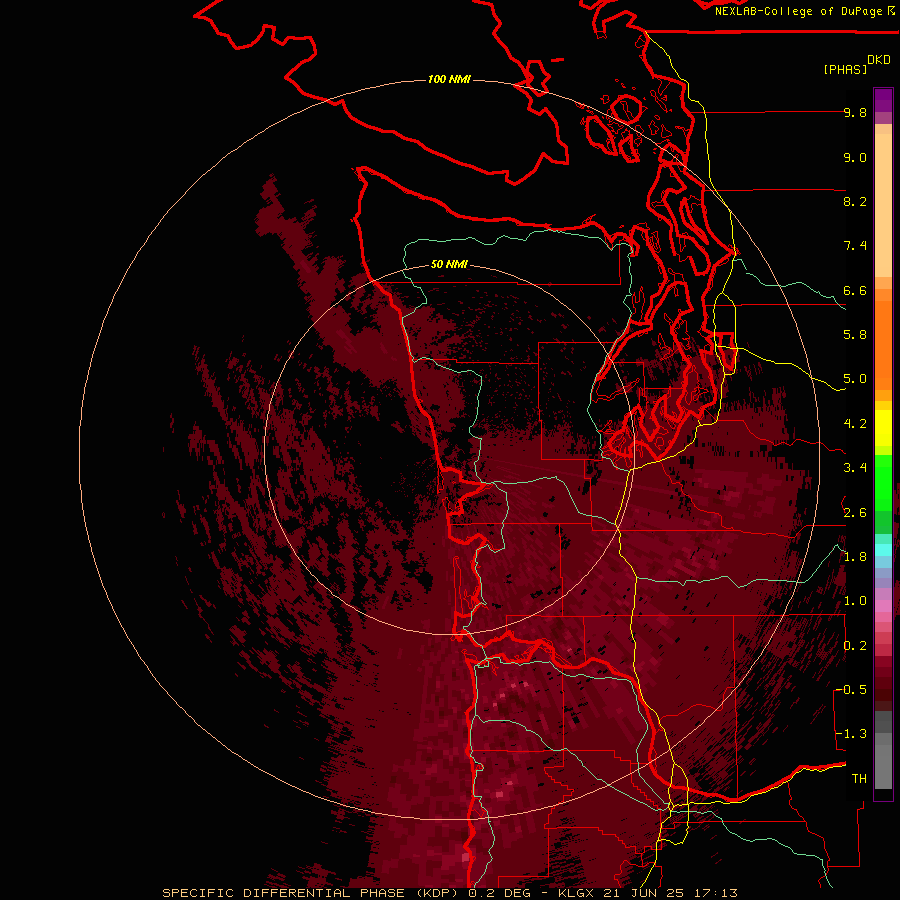Select the 9.8 scale value

[x=855, y=112]
